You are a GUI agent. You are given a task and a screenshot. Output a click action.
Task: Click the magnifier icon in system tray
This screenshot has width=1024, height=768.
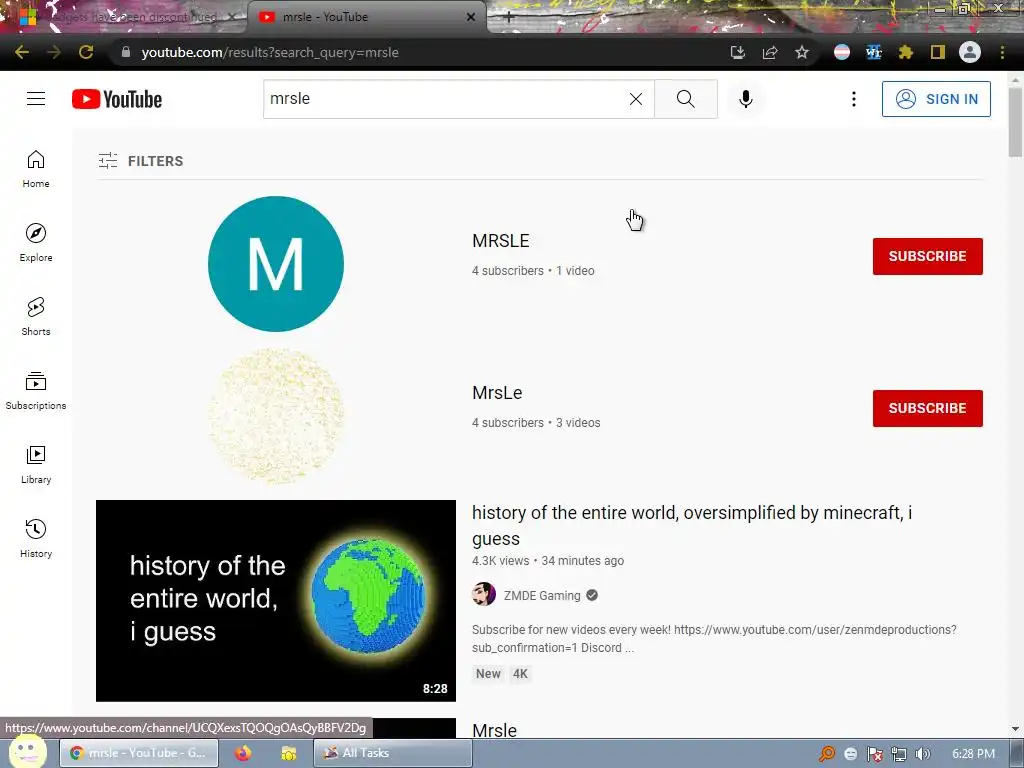(827, 754)
